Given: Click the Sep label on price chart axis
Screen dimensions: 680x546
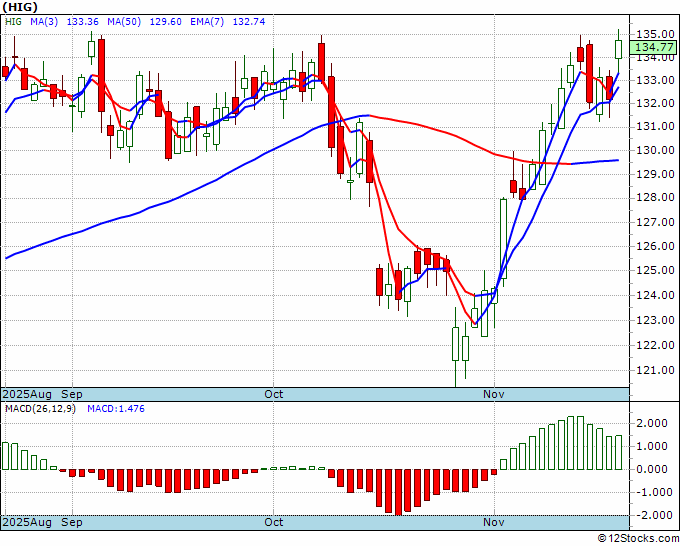Looking at the screenshot, I should [x=72, y=394].
